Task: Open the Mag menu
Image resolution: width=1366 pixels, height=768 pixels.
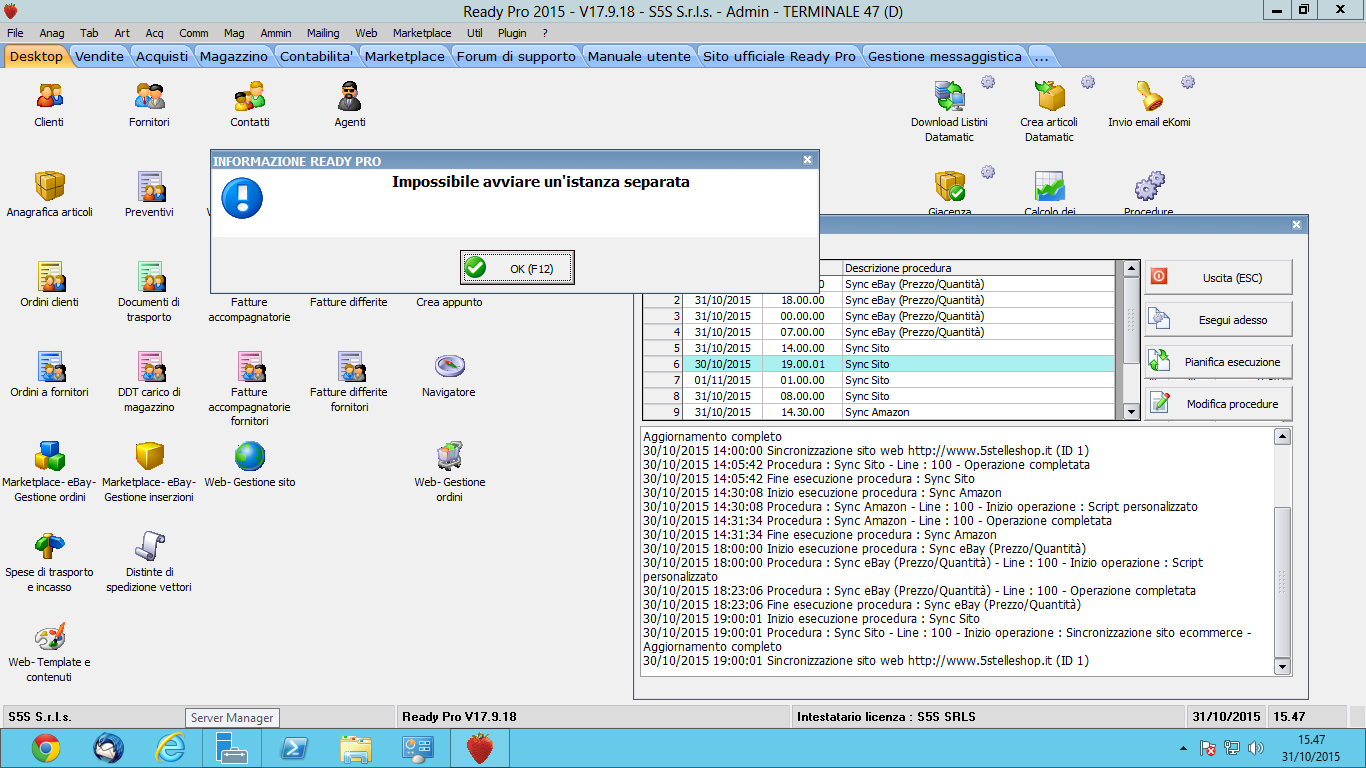Action: pos(234,33)
